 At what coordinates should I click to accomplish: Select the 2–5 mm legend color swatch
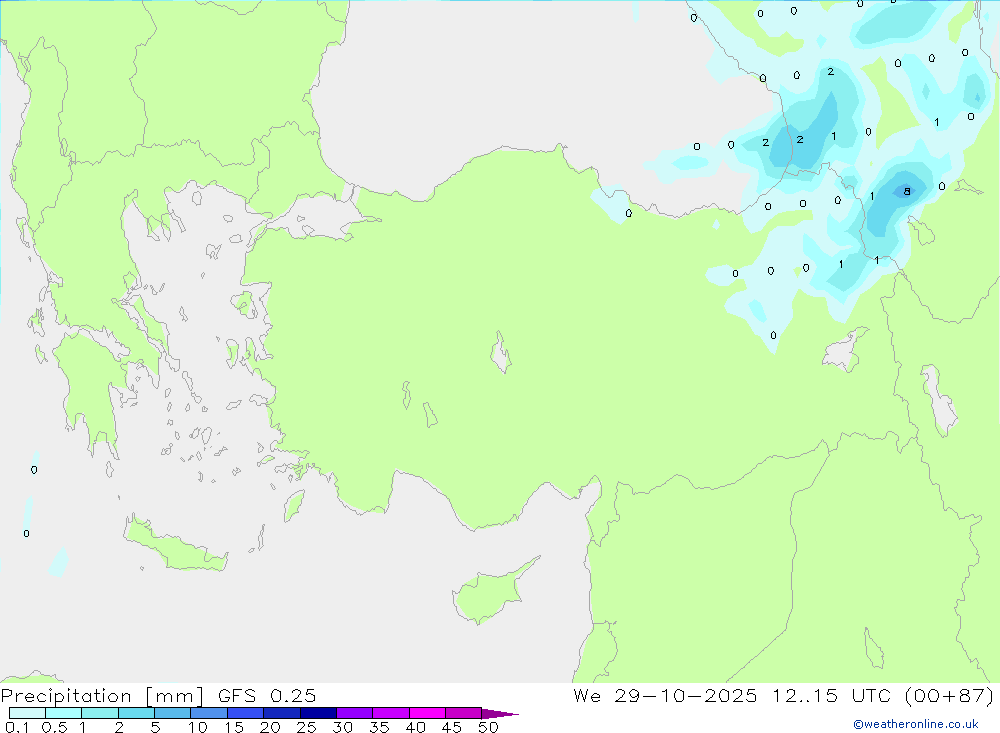(136, 713)
